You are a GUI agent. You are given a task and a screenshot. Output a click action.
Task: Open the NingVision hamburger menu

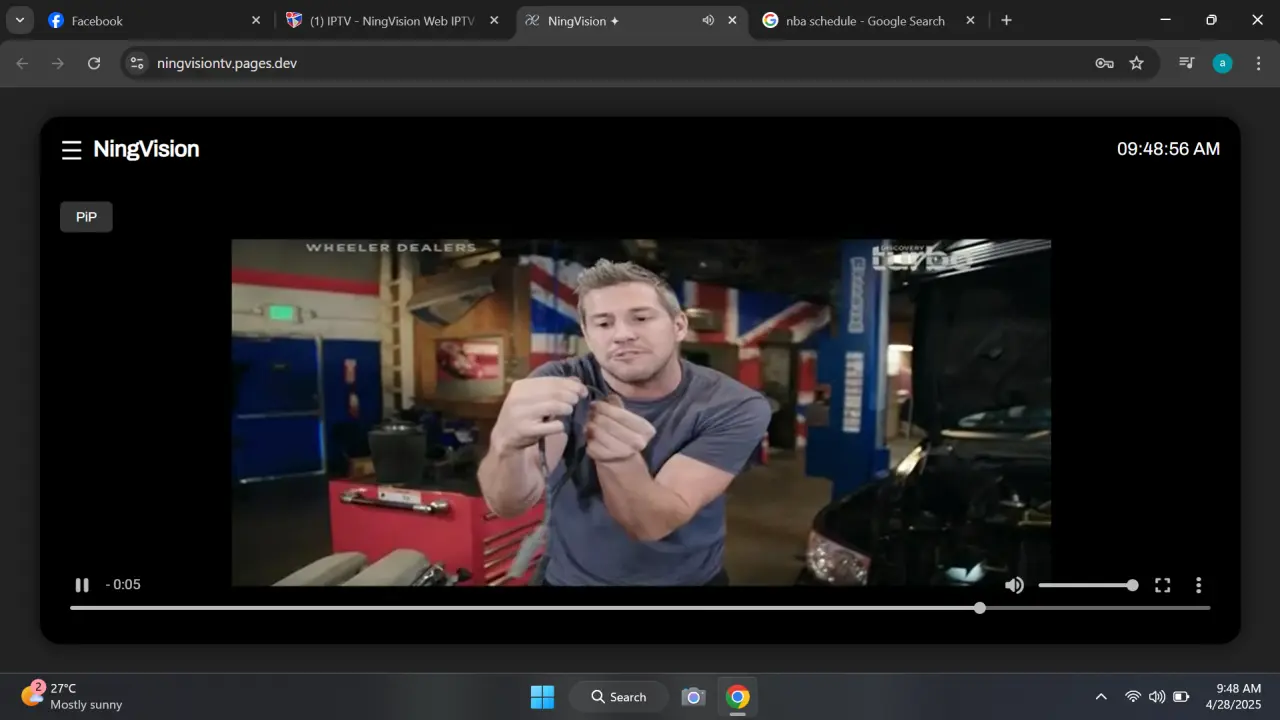71,150
